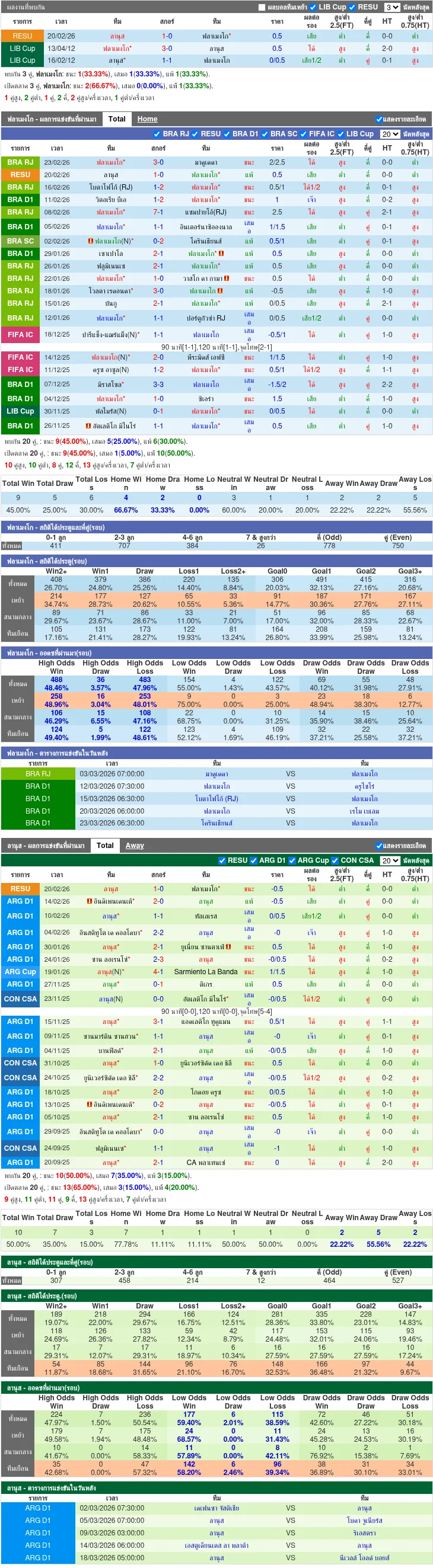Screen dimensions: 433x1568
Task: Click red card icon beside วาสโก ดา กามา
Action: coord(227,278)
